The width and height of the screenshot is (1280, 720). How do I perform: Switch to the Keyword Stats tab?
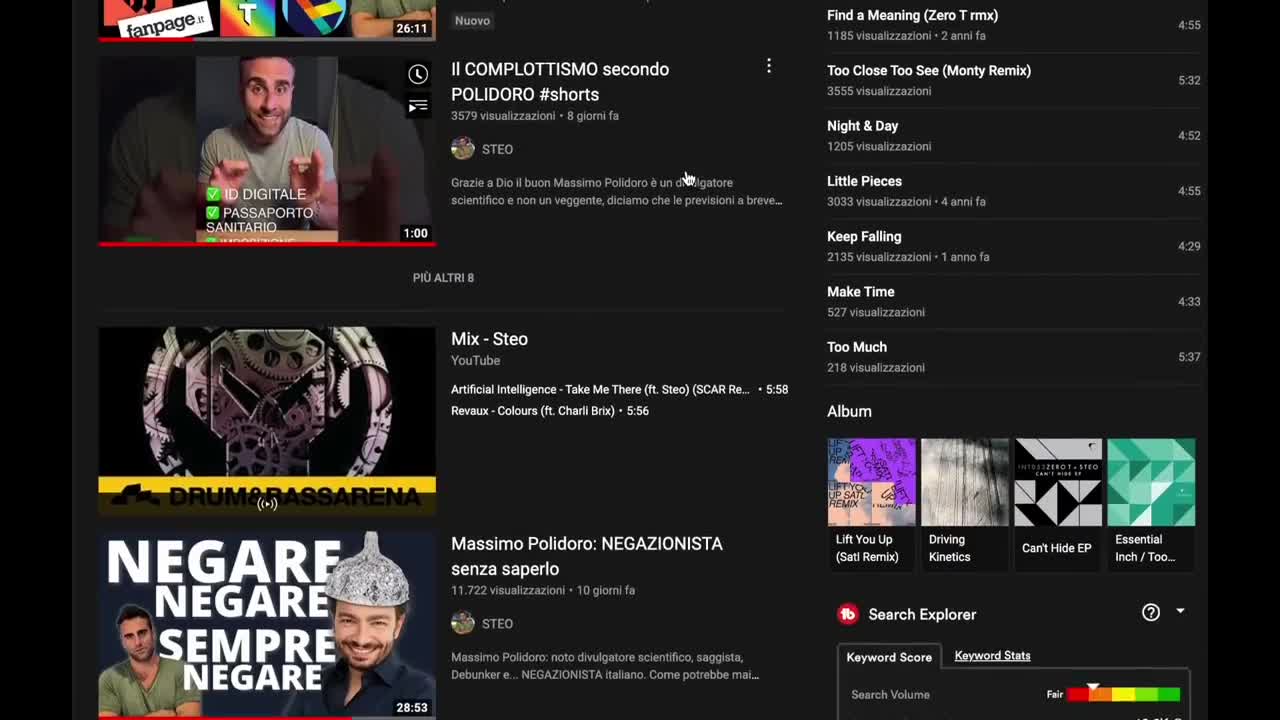tap(992, 655)
